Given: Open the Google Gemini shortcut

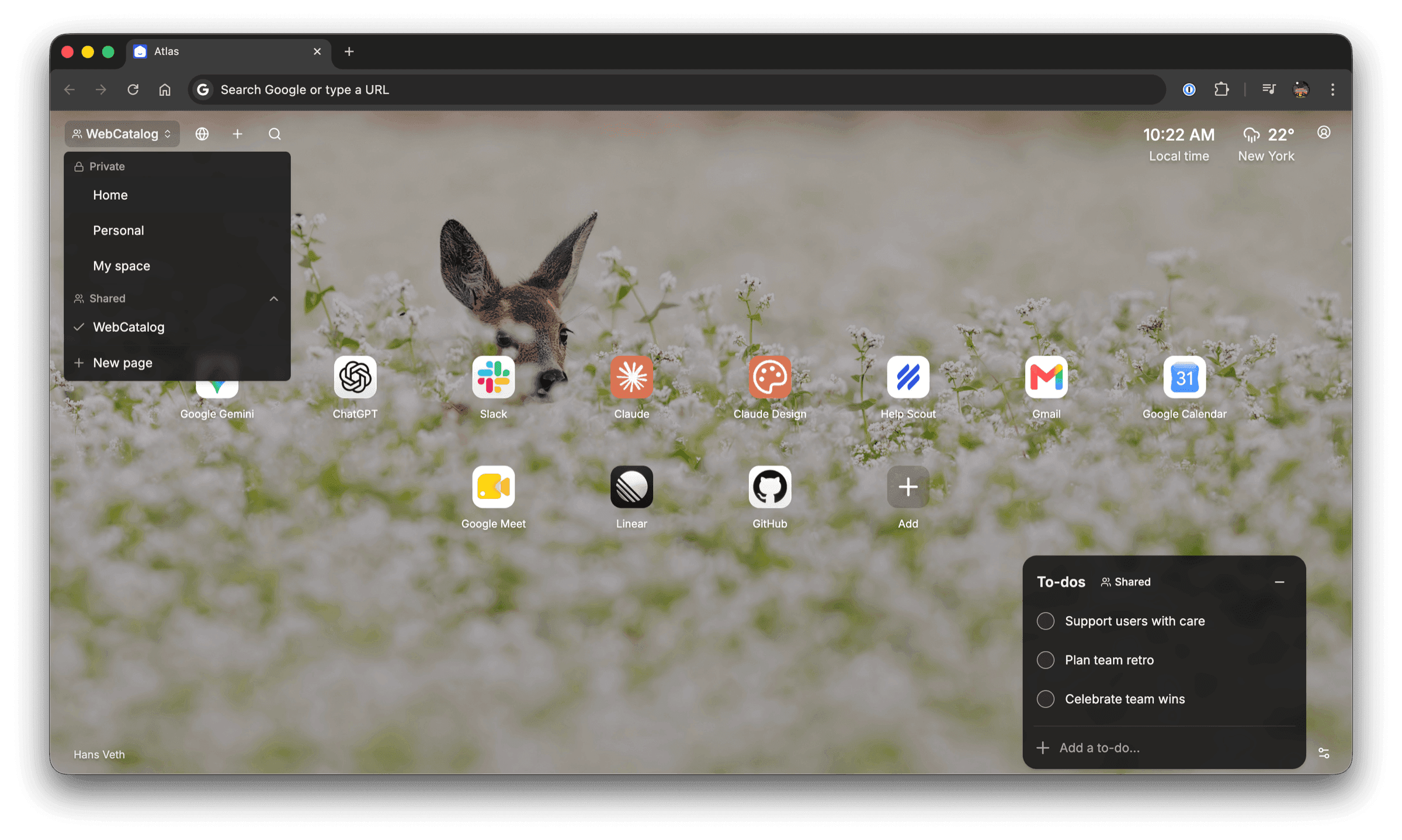Looking at the screenshot, I should tap(217, 389).
